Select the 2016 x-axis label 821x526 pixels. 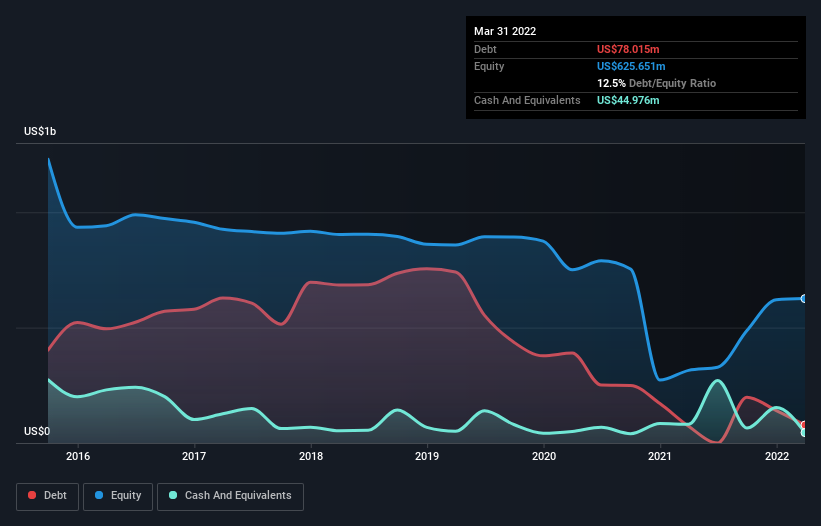tap(78, 456)
